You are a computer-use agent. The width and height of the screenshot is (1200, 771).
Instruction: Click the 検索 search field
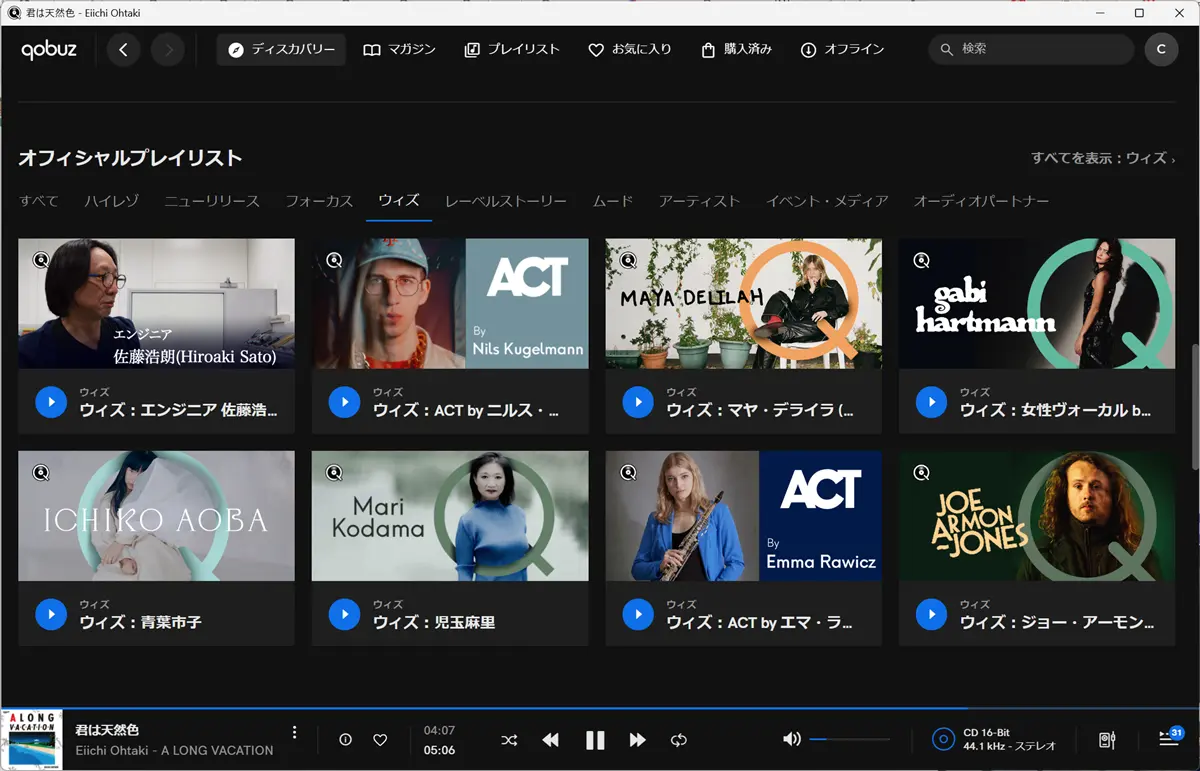[1031, 49]
